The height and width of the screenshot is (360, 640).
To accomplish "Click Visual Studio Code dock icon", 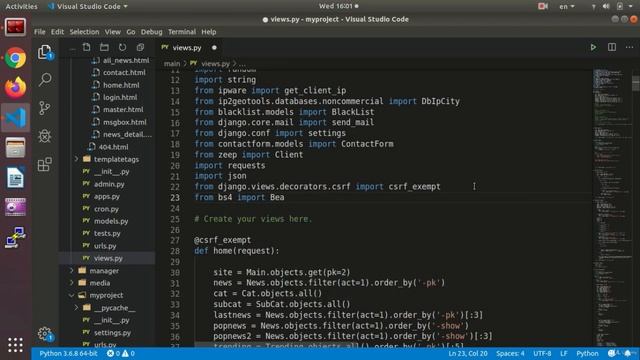I will (x=16, y=118).
